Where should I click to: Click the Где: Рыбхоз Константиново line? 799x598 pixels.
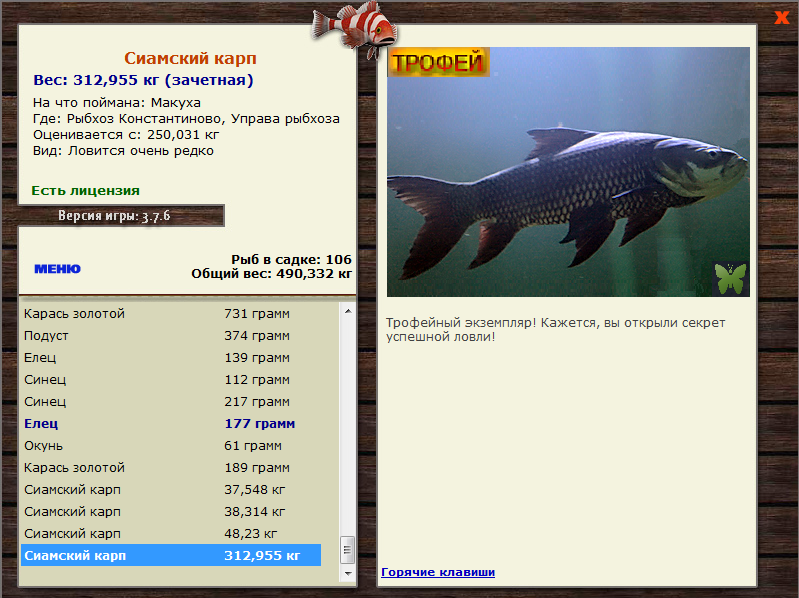coord(186,119)
